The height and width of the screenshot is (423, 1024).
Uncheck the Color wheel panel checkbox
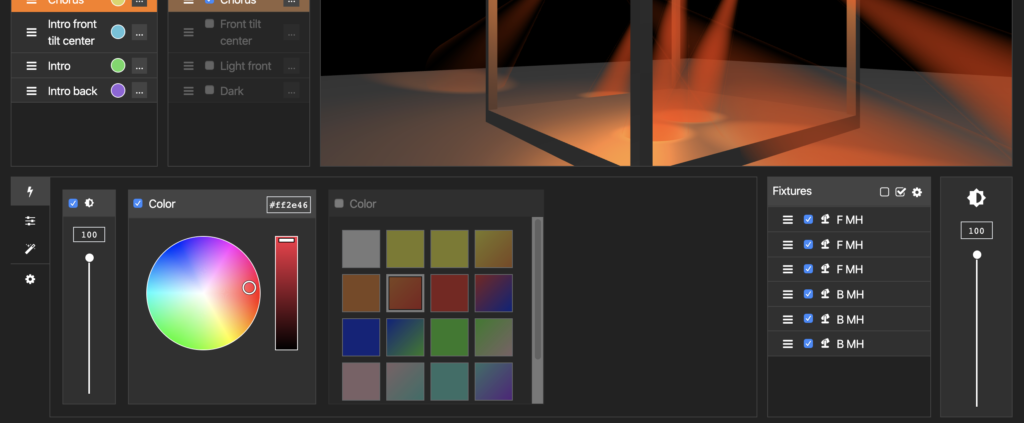tap(138, 203)
